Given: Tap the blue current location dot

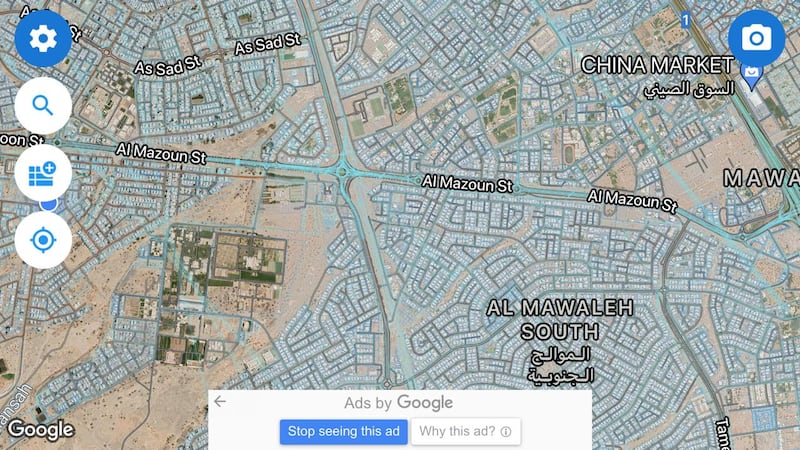Looking at the screenshot, I should point(48,205).
